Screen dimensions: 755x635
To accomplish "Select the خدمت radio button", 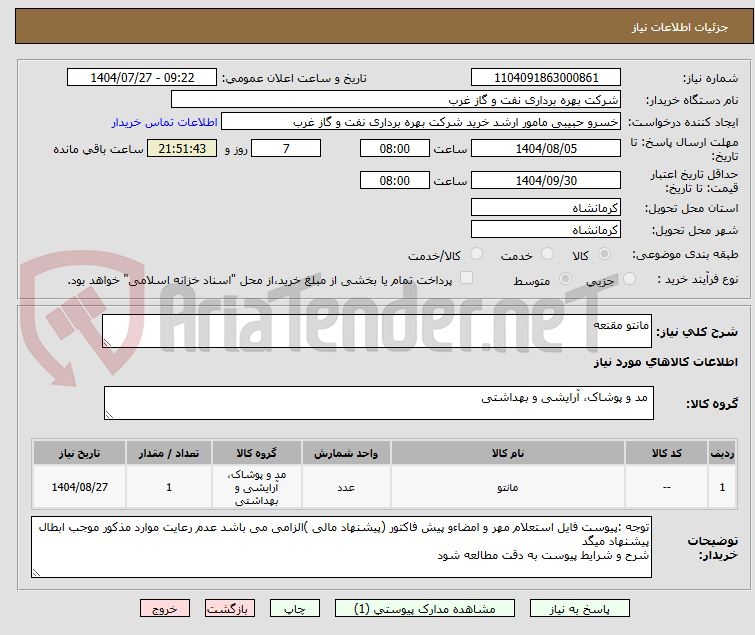I will click(547, 254).
